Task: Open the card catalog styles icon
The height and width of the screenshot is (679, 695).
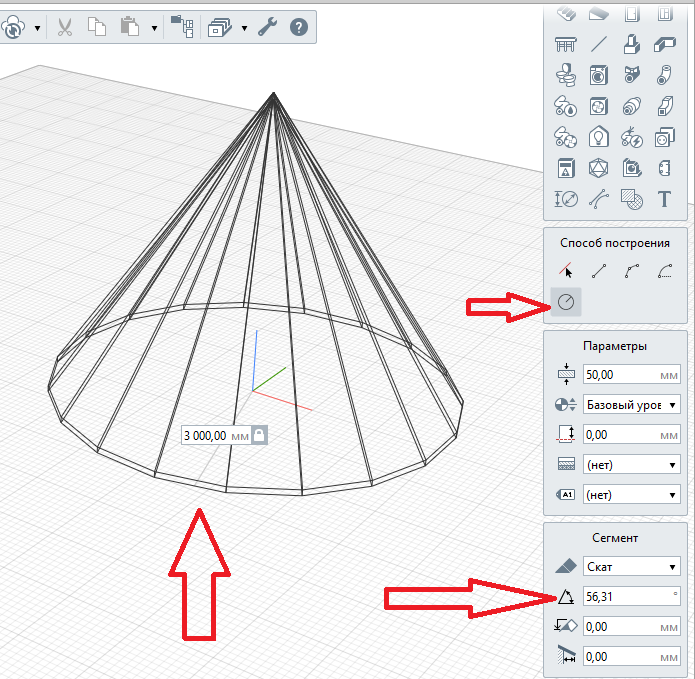Action: point(220,27)
